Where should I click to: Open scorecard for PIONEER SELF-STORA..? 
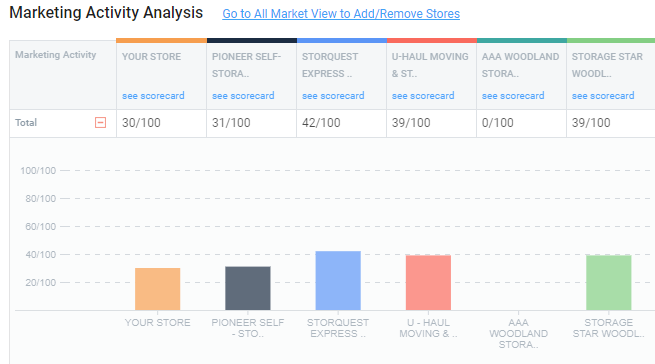point(243,96)
